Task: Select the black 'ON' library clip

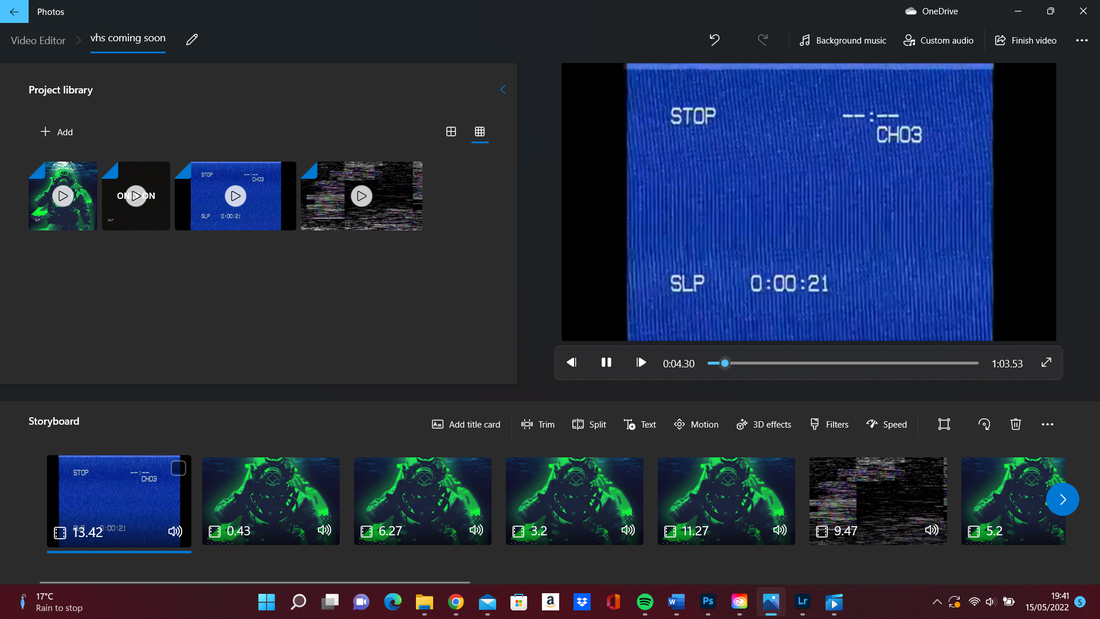Action: coord(136,196)
